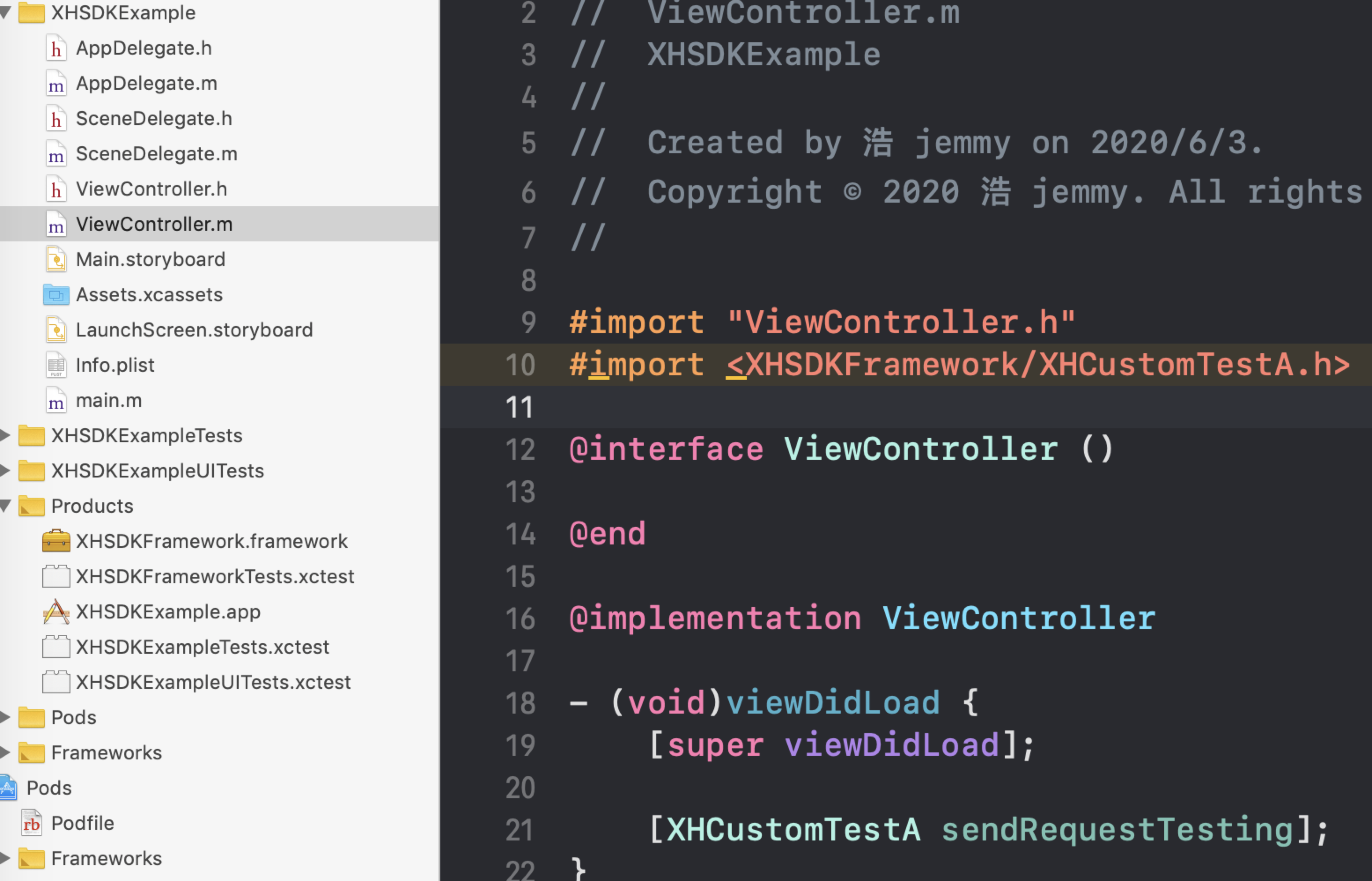
Task: Expand the XHSDKExampleTests group
Action: [x=7, y=435]
